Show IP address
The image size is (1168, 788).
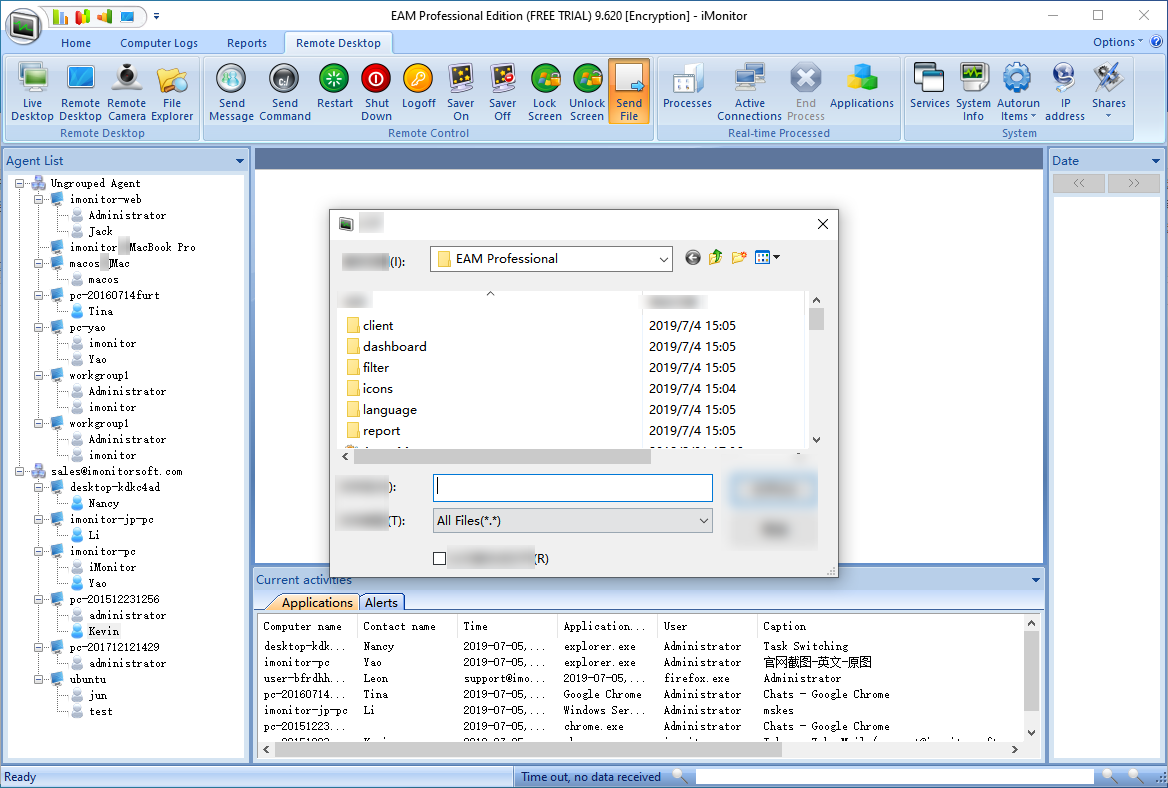(x=1064, y=92)
